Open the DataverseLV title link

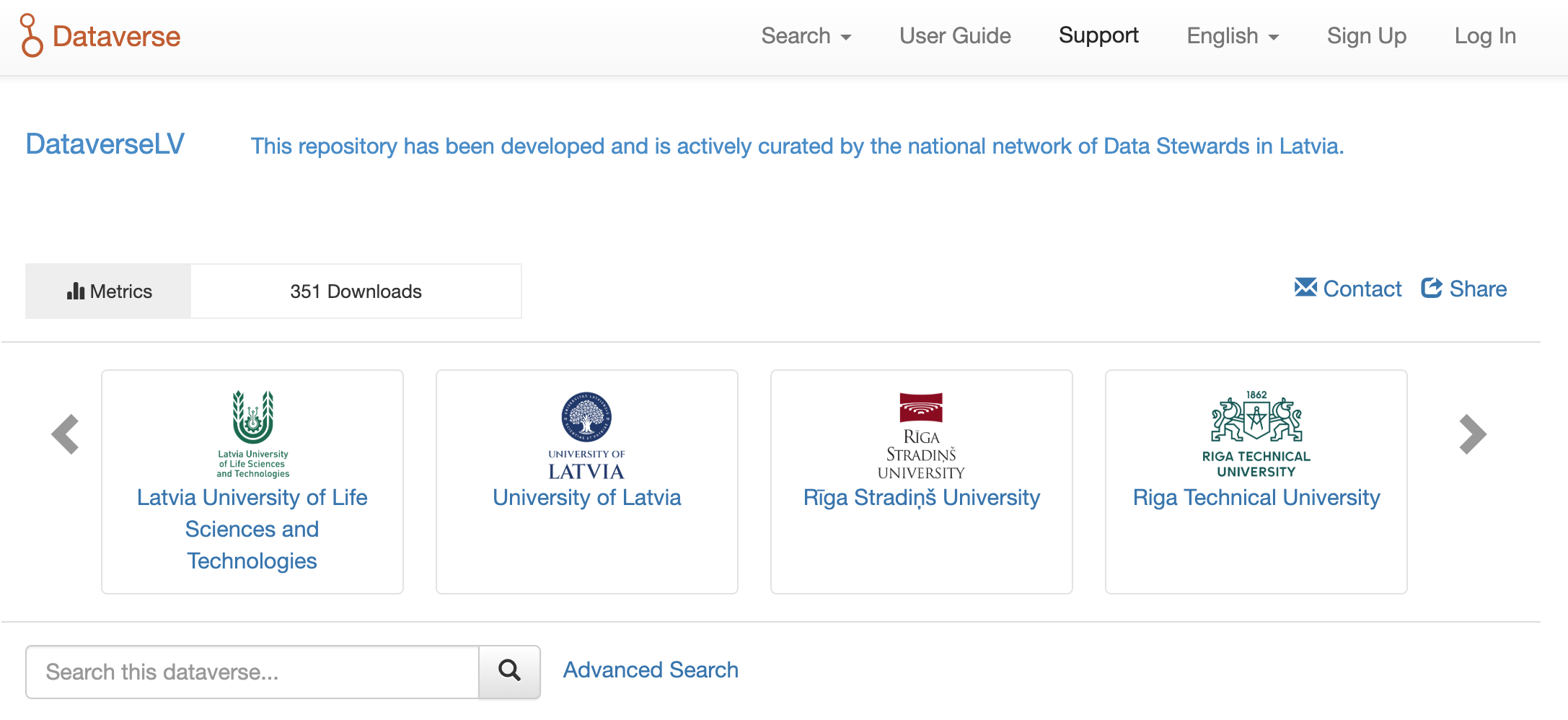[x=105, y=144]
